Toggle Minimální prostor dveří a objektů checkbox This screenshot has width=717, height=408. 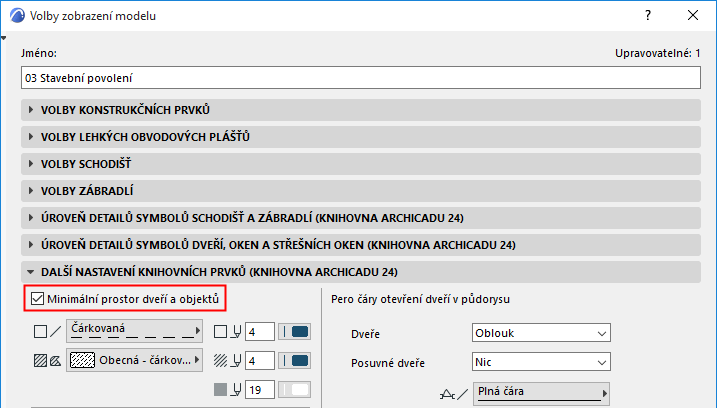point(38,297)
